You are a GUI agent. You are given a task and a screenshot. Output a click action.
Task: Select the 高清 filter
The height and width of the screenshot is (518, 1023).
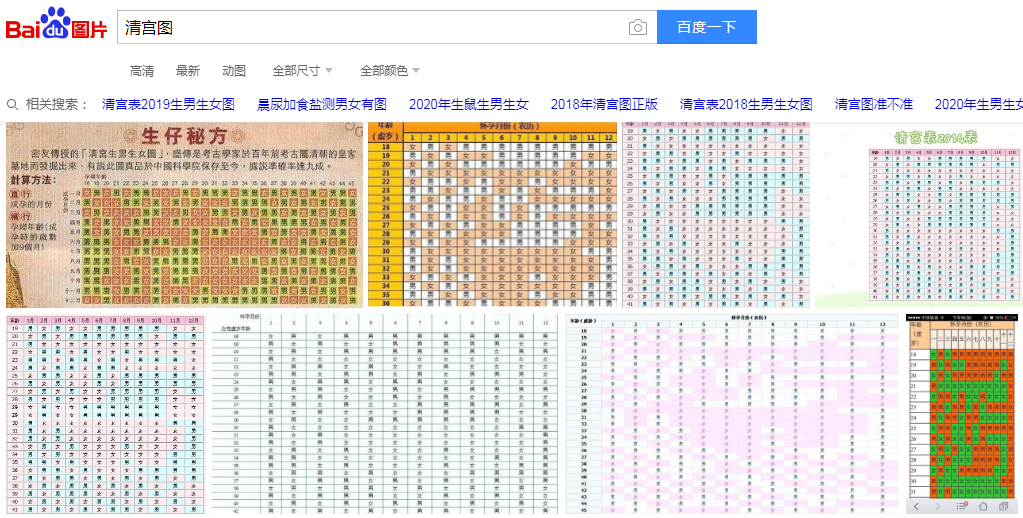(x=142, y=71)
